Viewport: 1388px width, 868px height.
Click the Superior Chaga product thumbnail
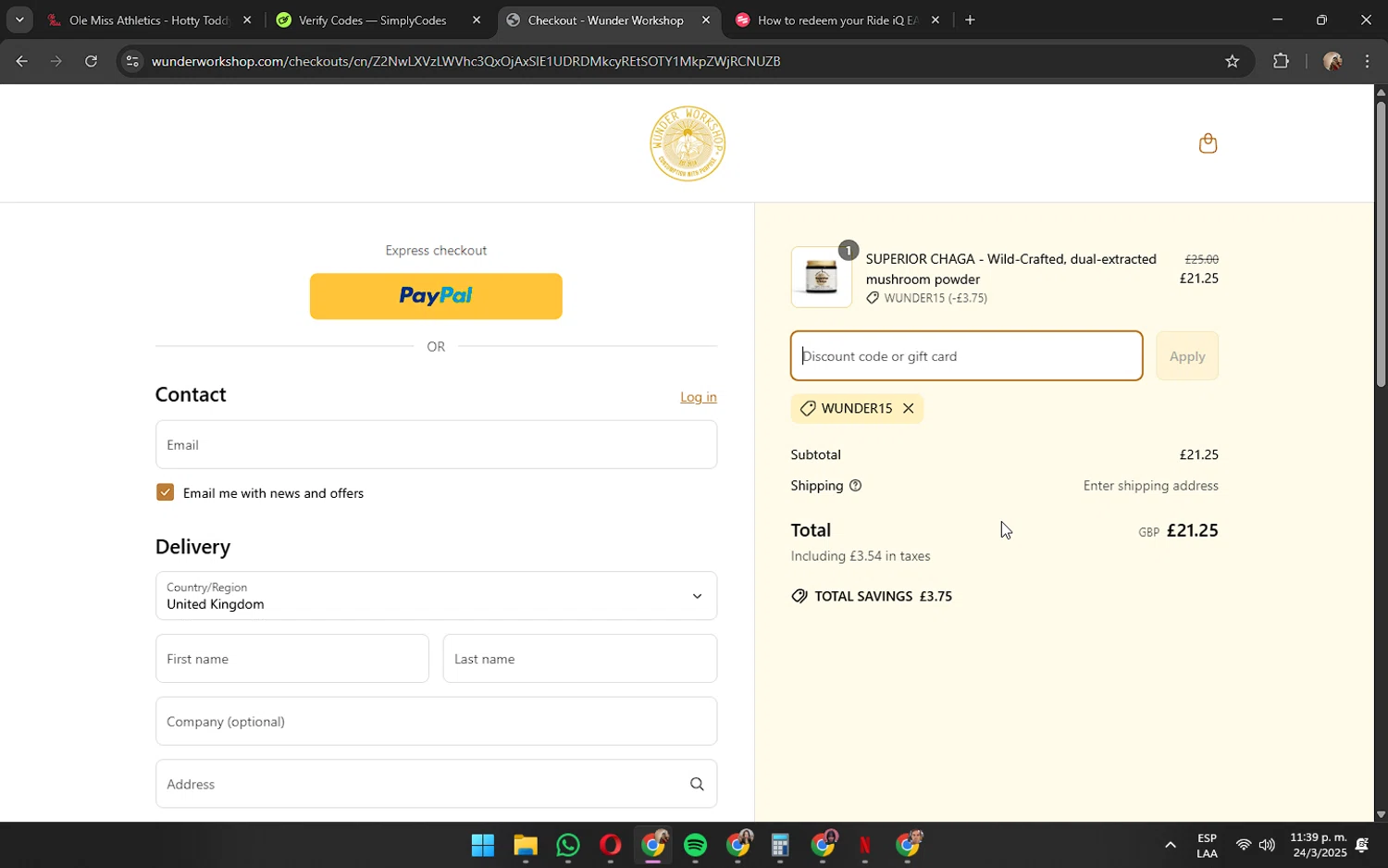point(822,278)
